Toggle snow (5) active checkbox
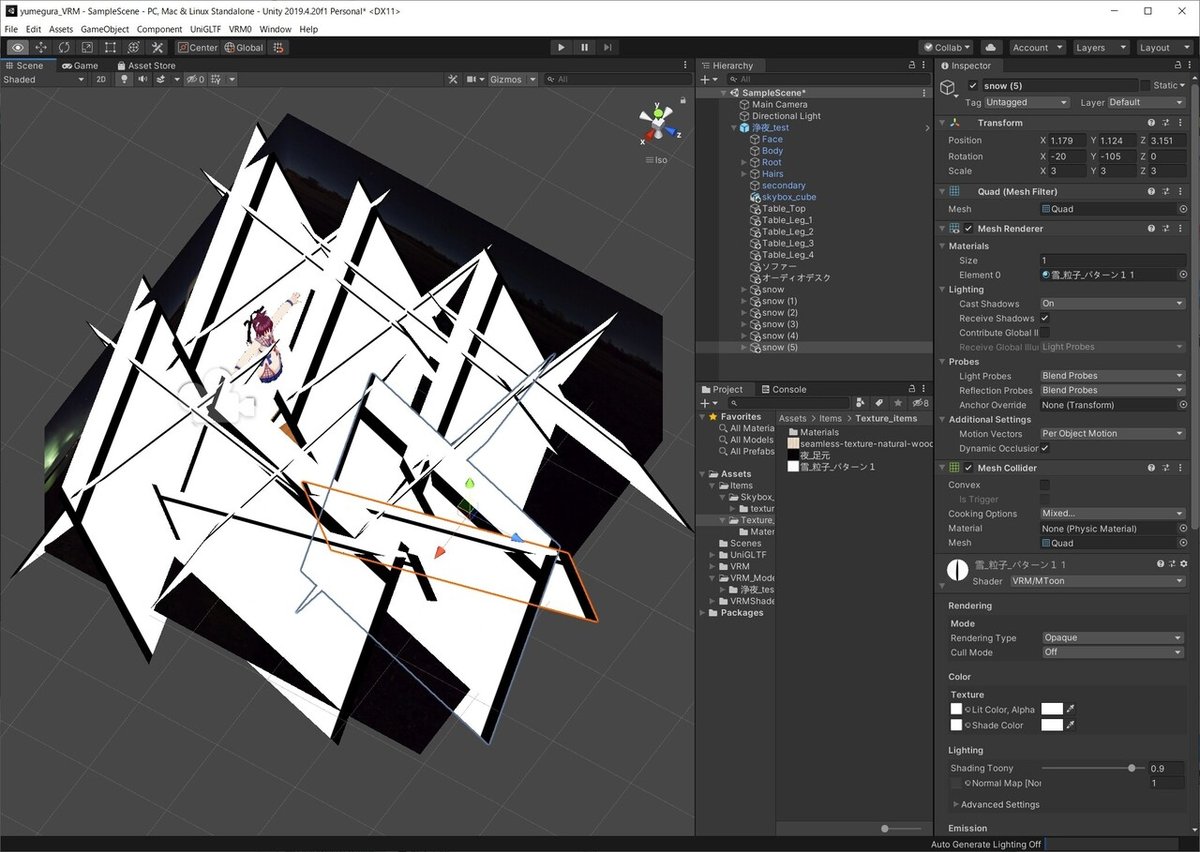Screen dimensions: 1200x852 973,86
